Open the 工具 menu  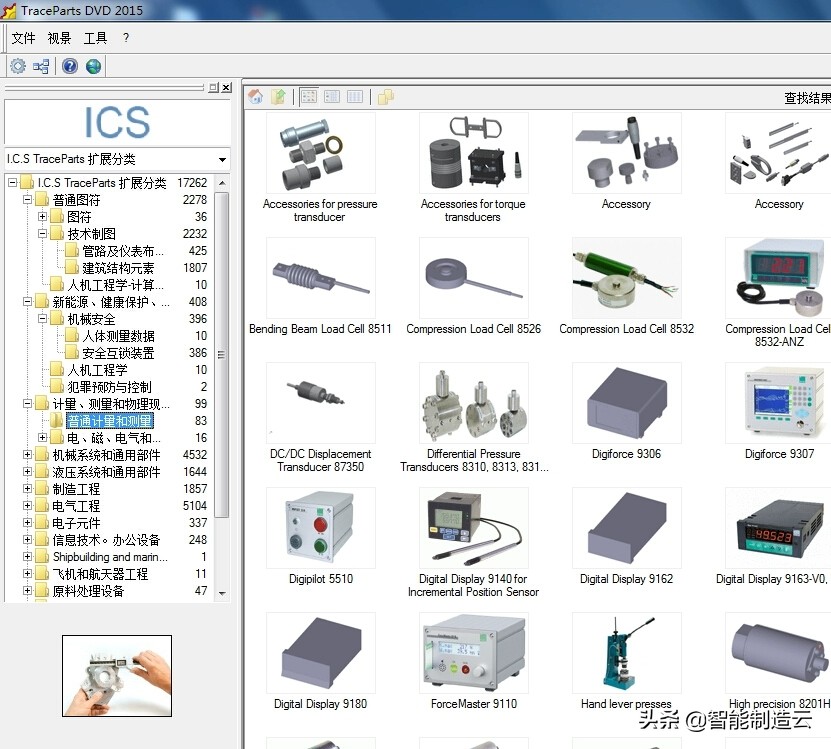point(95,38)
